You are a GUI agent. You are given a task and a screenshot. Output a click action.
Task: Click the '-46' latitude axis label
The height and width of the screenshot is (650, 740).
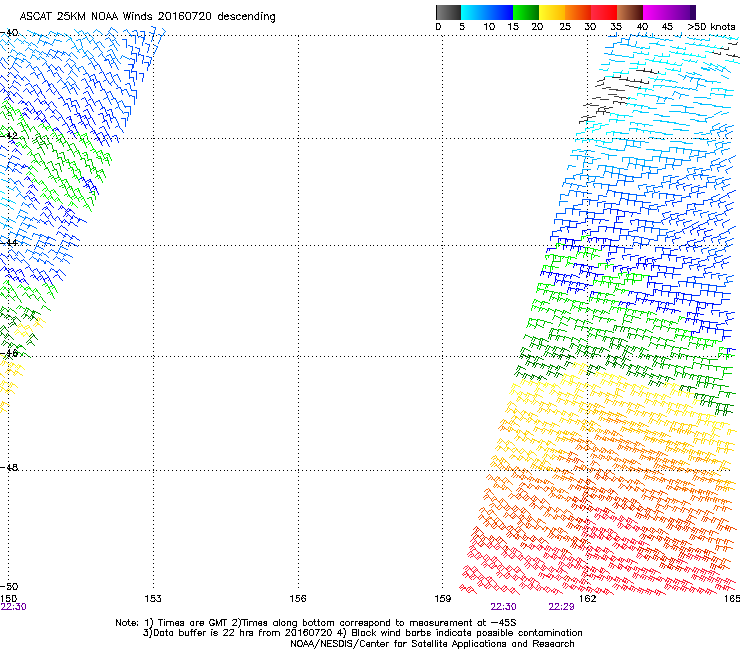click(10, 353)
